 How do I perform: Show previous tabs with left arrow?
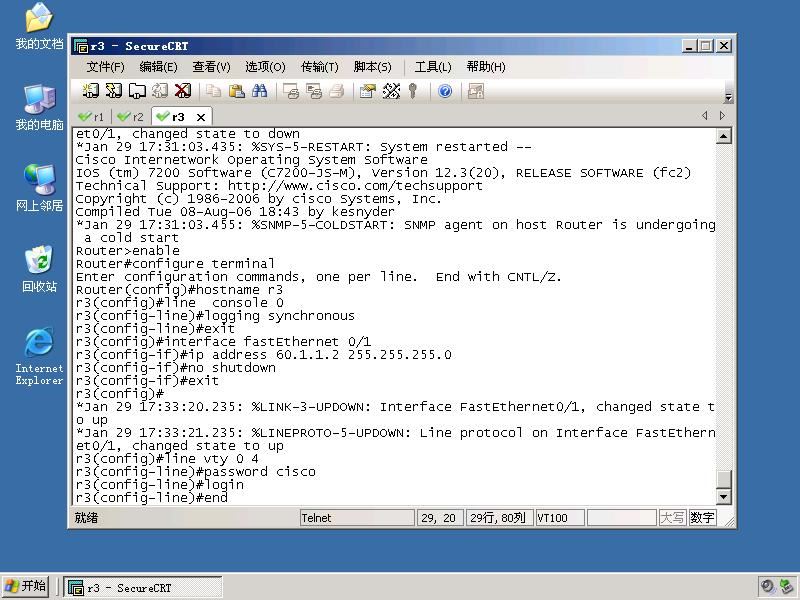705,116
